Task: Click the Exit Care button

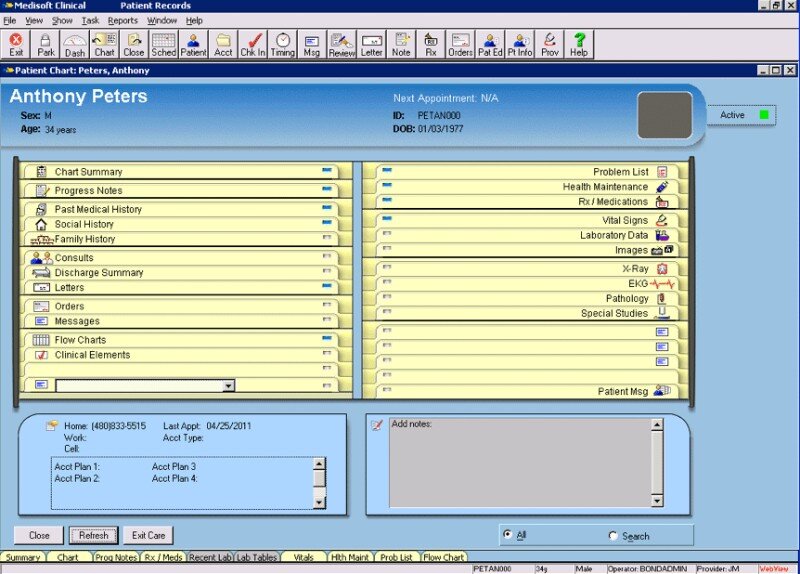Action: pos(149,535)
